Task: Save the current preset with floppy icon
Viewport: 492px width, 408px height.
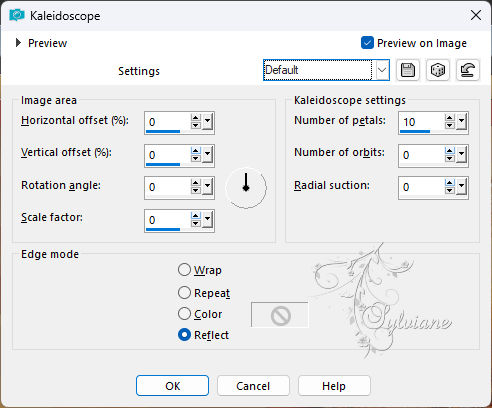Action: (408, 70)
